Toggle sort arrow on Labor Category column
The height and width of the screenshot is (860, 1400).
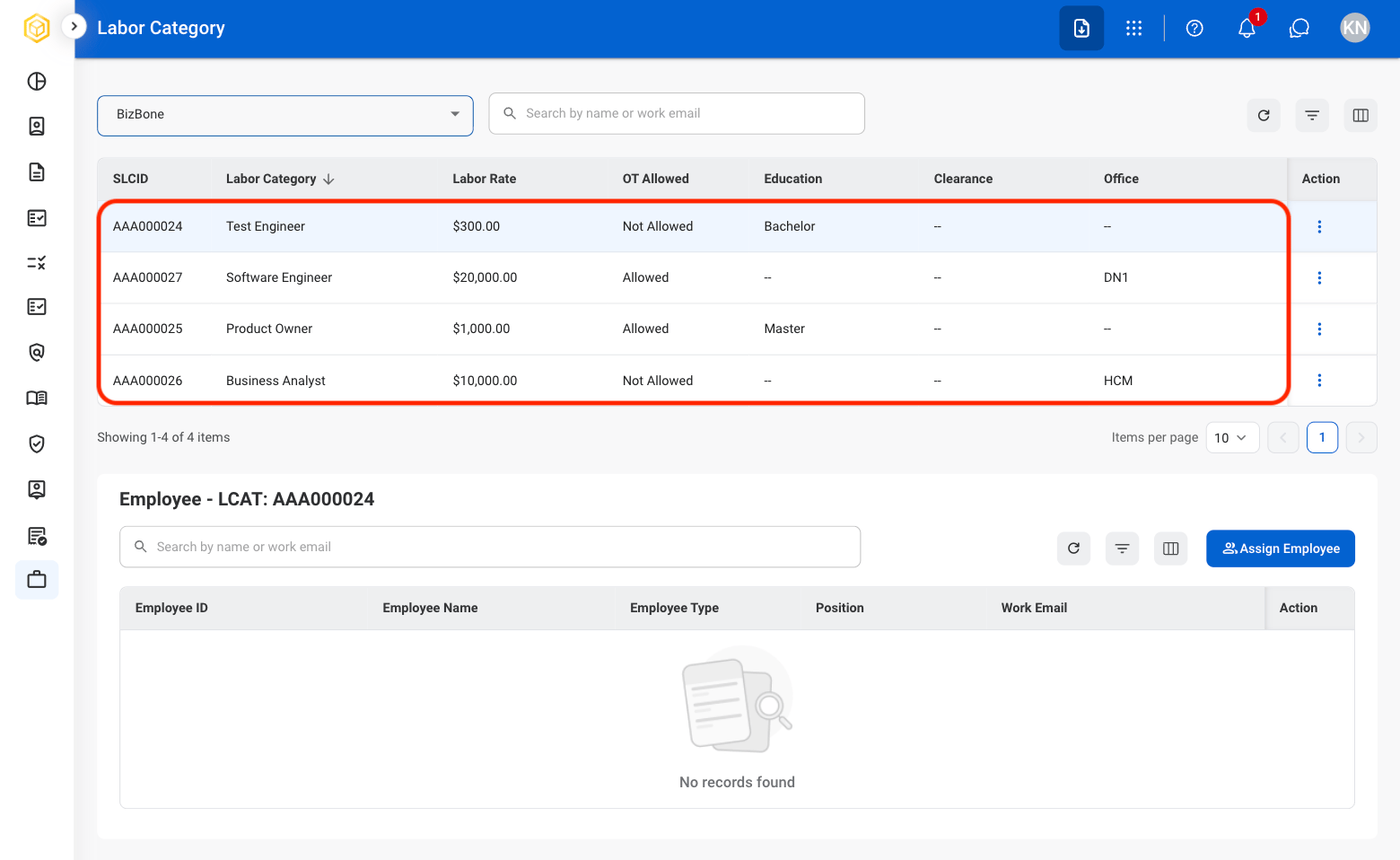tap(328, 180)
